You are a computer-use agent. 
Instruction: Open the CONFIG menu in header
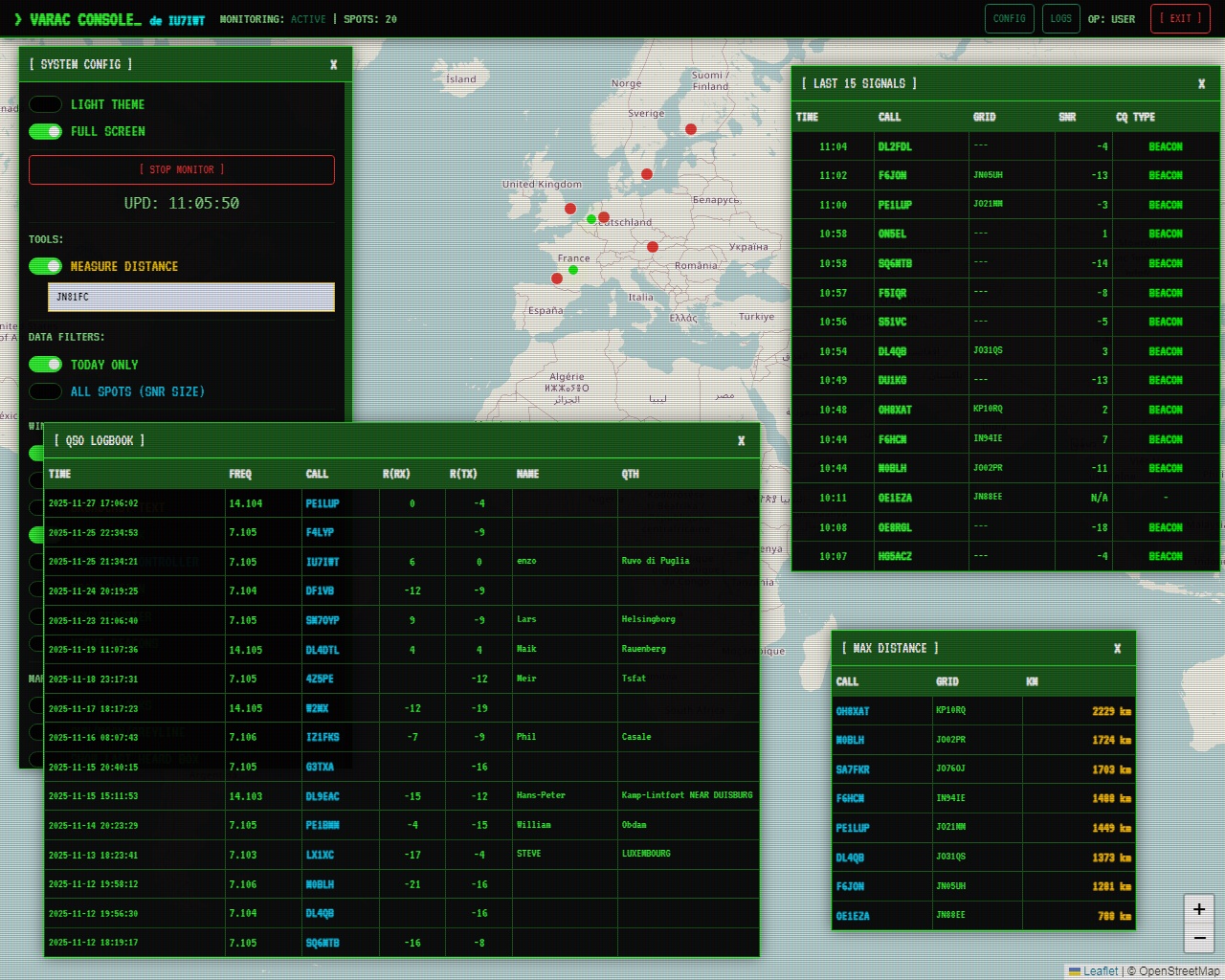[x=1010, y=18]
